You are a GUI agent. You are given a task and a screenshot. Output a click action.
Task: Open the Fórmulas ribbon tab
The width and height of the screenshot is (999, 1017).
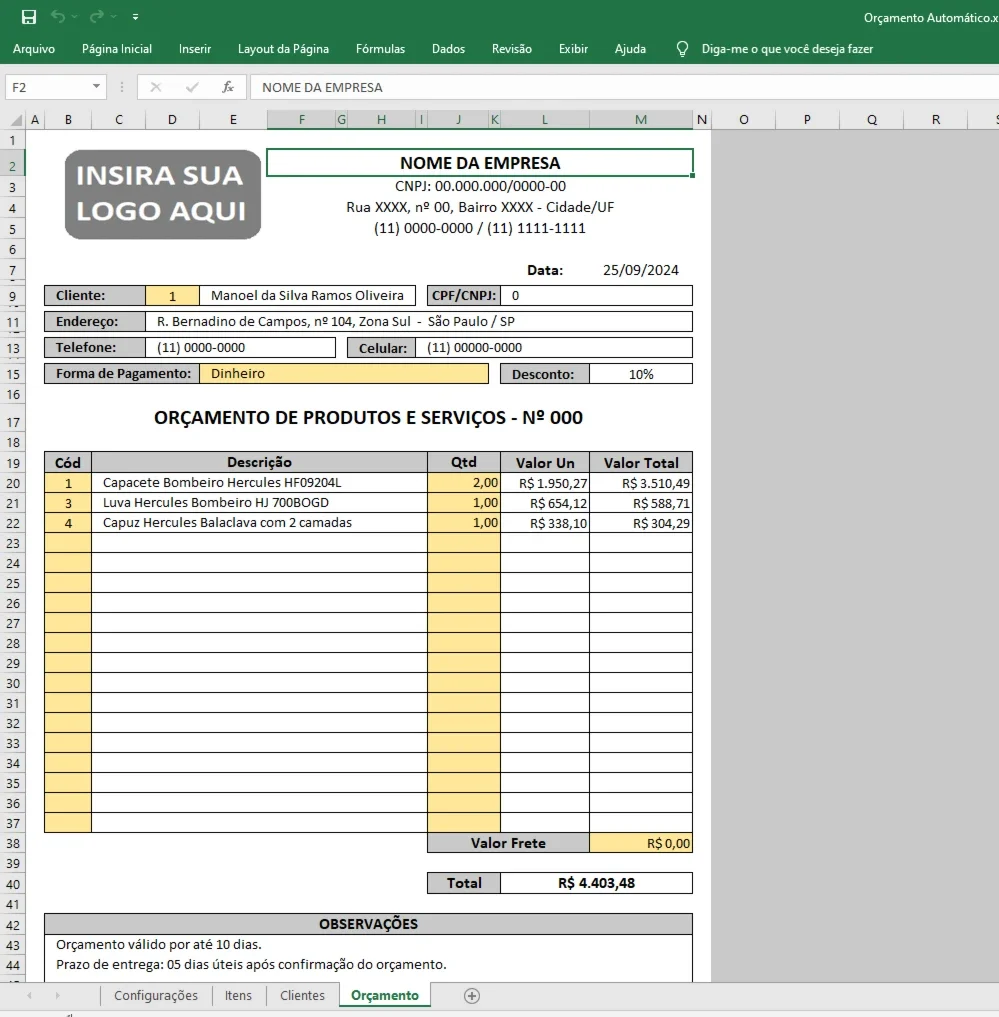380,49
